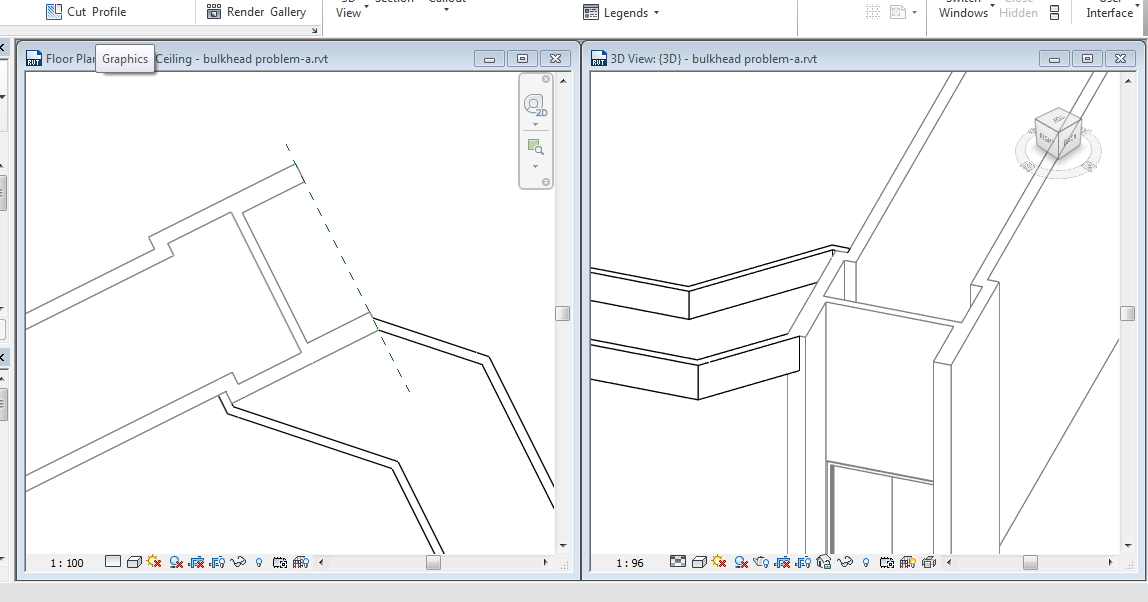Click the Temporary View Properties icon
This screenshot has width=1148, height=602.
click(x=280, y=562)
